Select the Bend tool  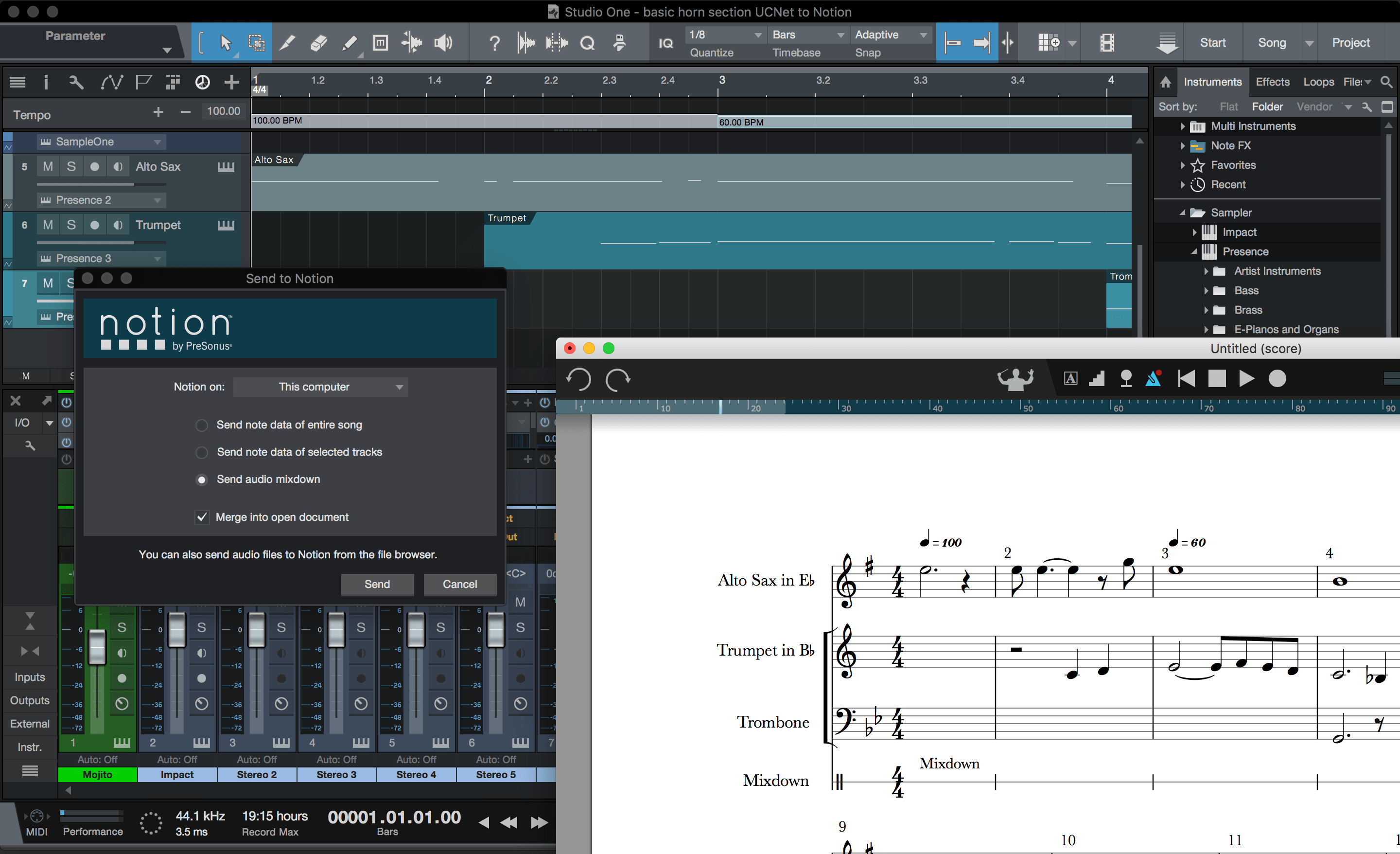pyautogui.click(x=411, y=43)
